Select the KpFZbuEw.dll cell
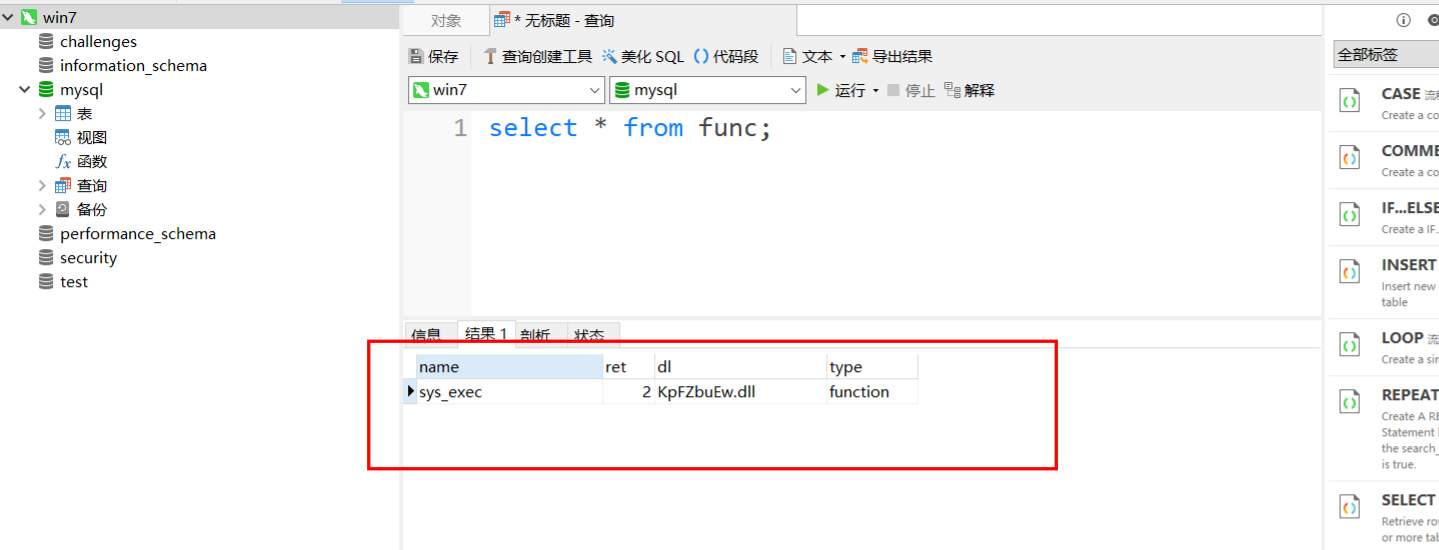 coord(740,392)
